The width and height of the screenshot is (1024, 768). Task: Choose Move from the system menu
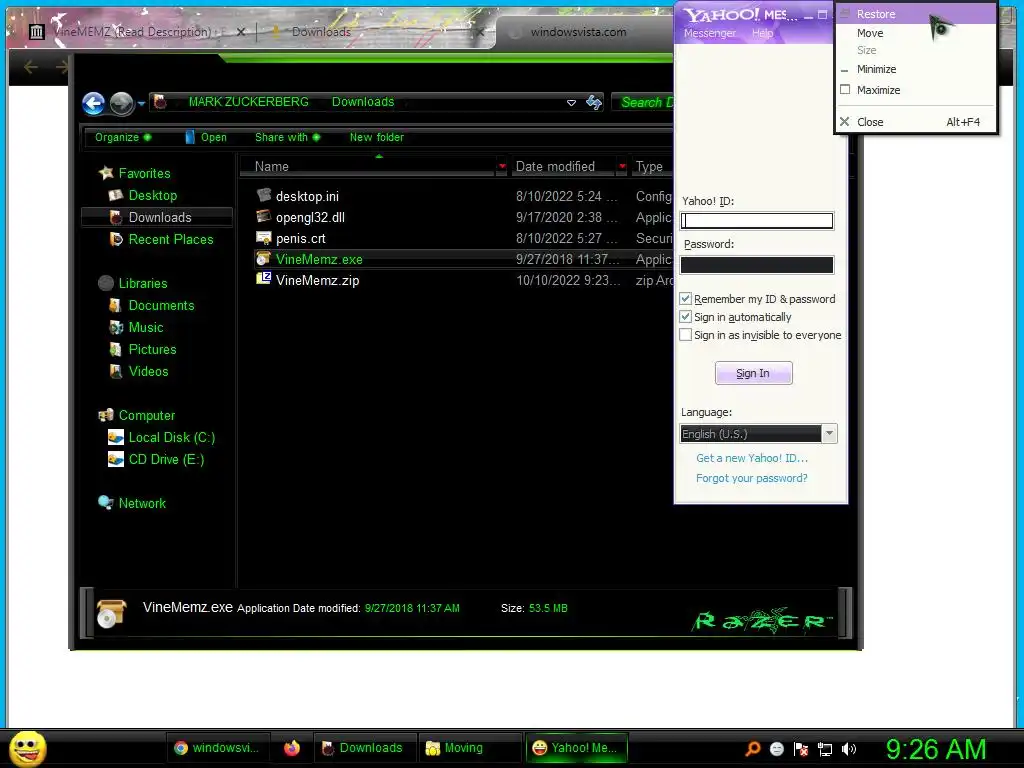(916, 33)
